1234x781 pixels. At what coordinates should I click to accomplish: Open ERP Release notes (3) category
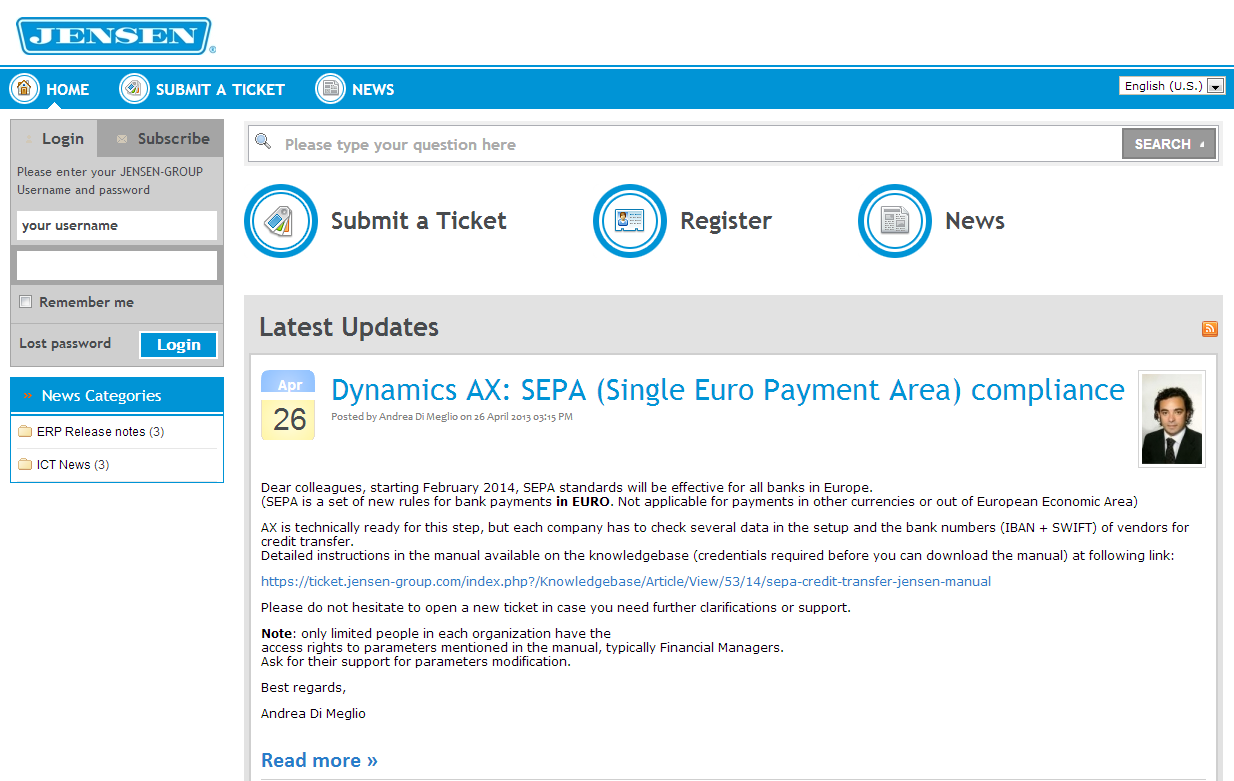point(100,432)
